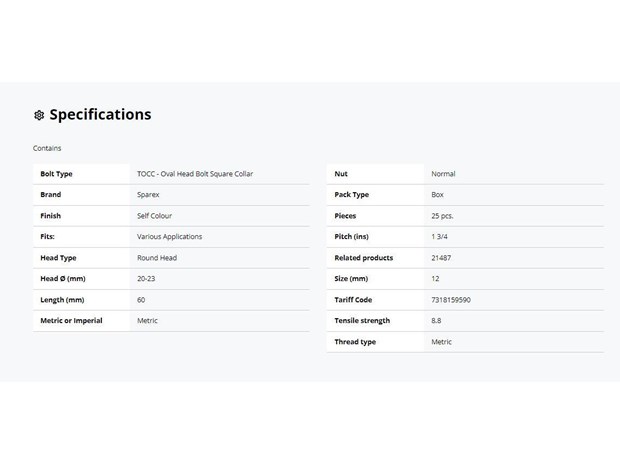Click the Contains label
620x465 pixels.
click(x=47, y=148)
